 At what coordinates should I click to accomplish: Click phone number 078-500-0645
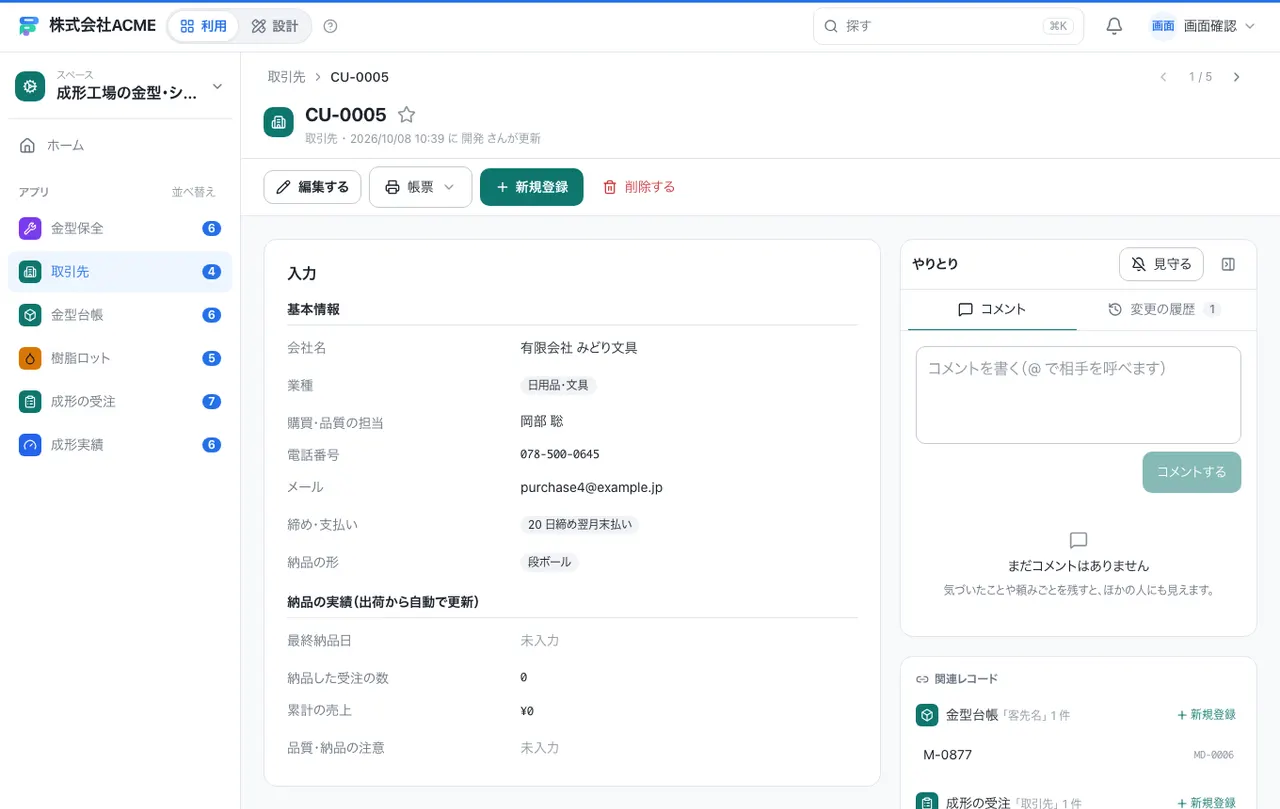pos(560,455)
